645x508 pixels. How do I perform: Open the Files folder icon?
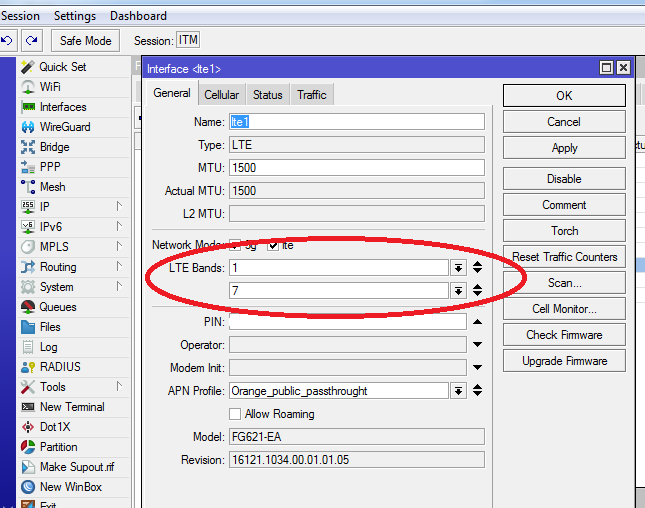click(28, 327)
